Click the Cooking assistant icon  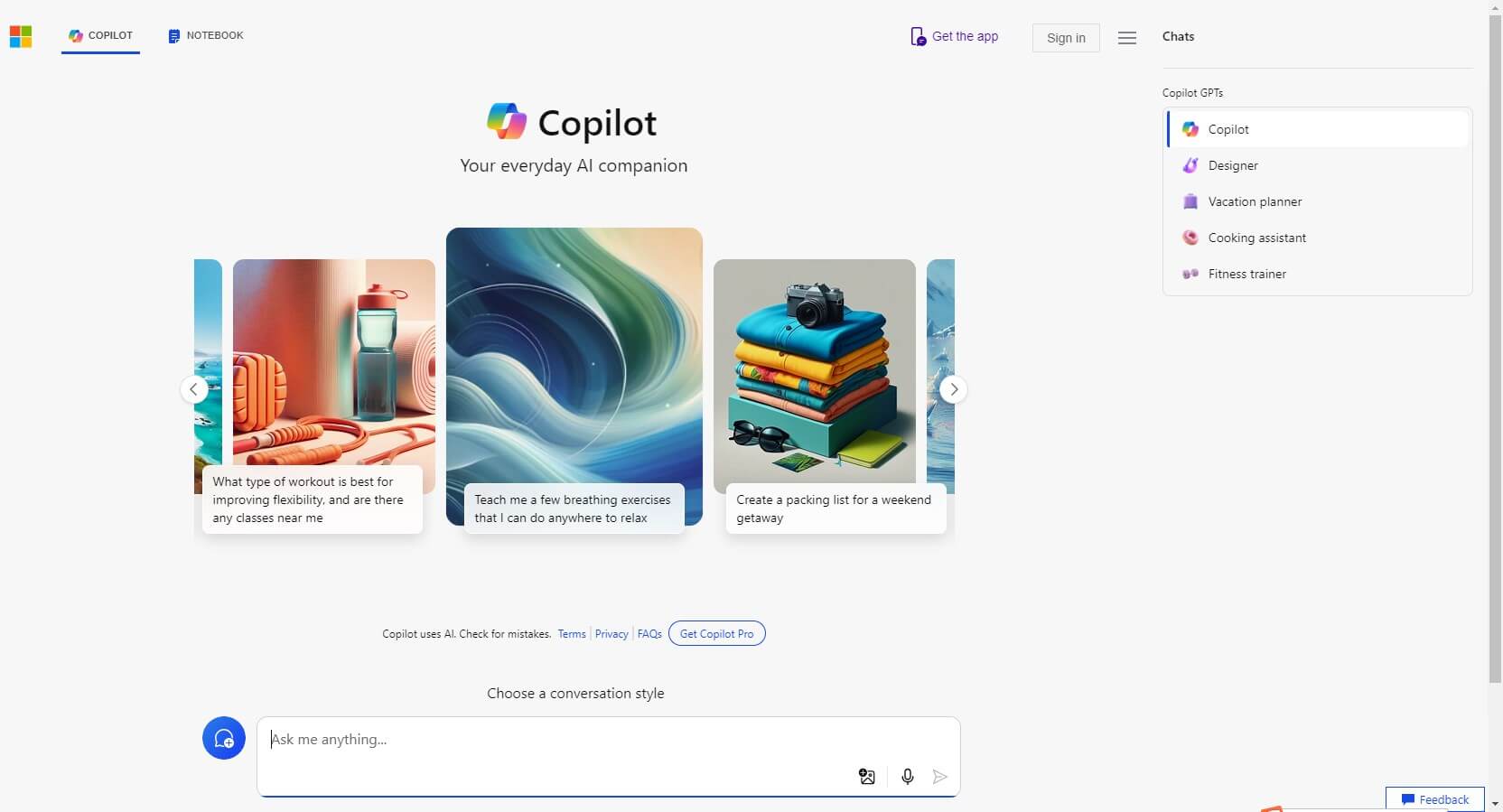(x=1190, y=238)
